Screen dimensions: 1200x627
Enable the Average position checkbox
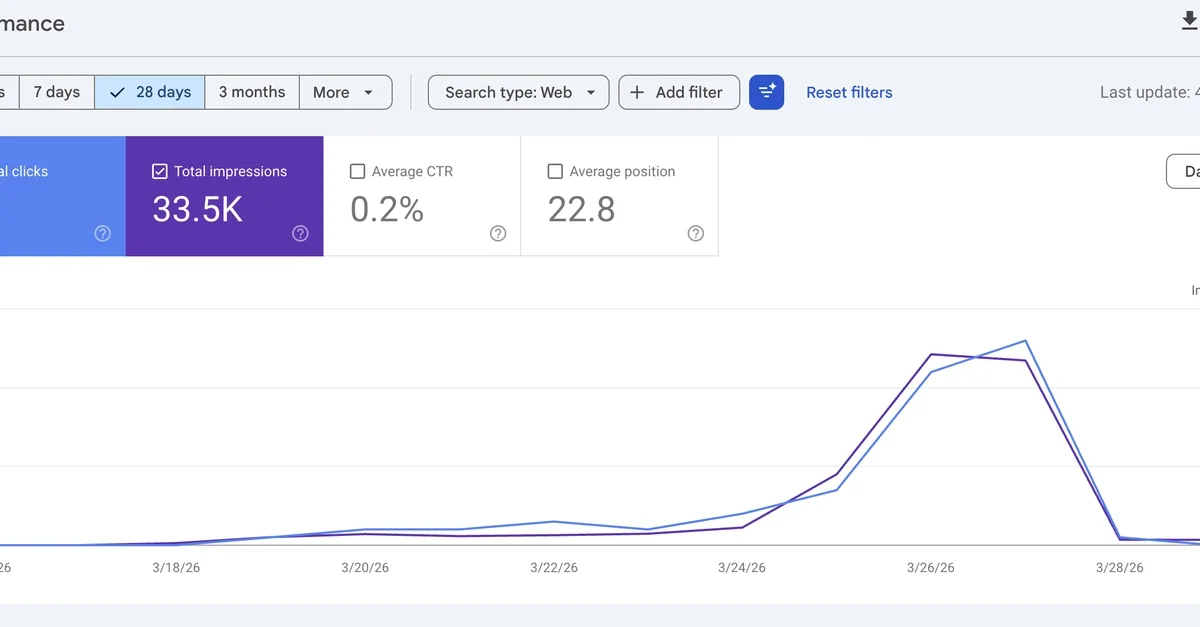[x=556, y=172]
